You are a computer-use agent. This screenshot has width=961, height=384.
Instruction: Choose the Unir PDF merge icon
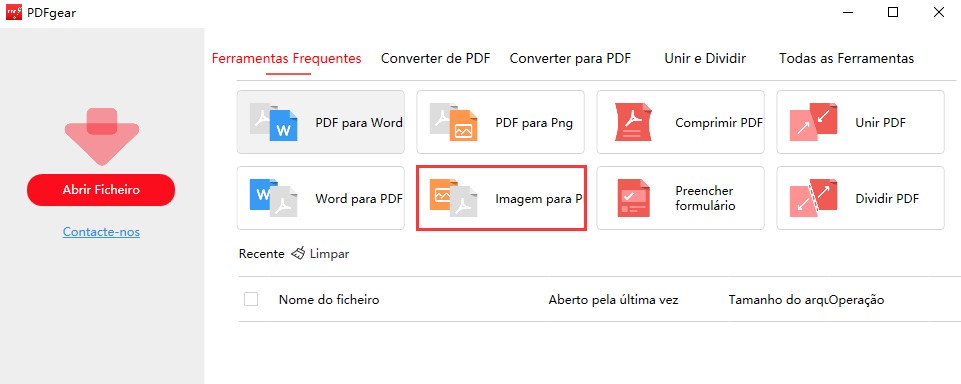pos(813,122)
